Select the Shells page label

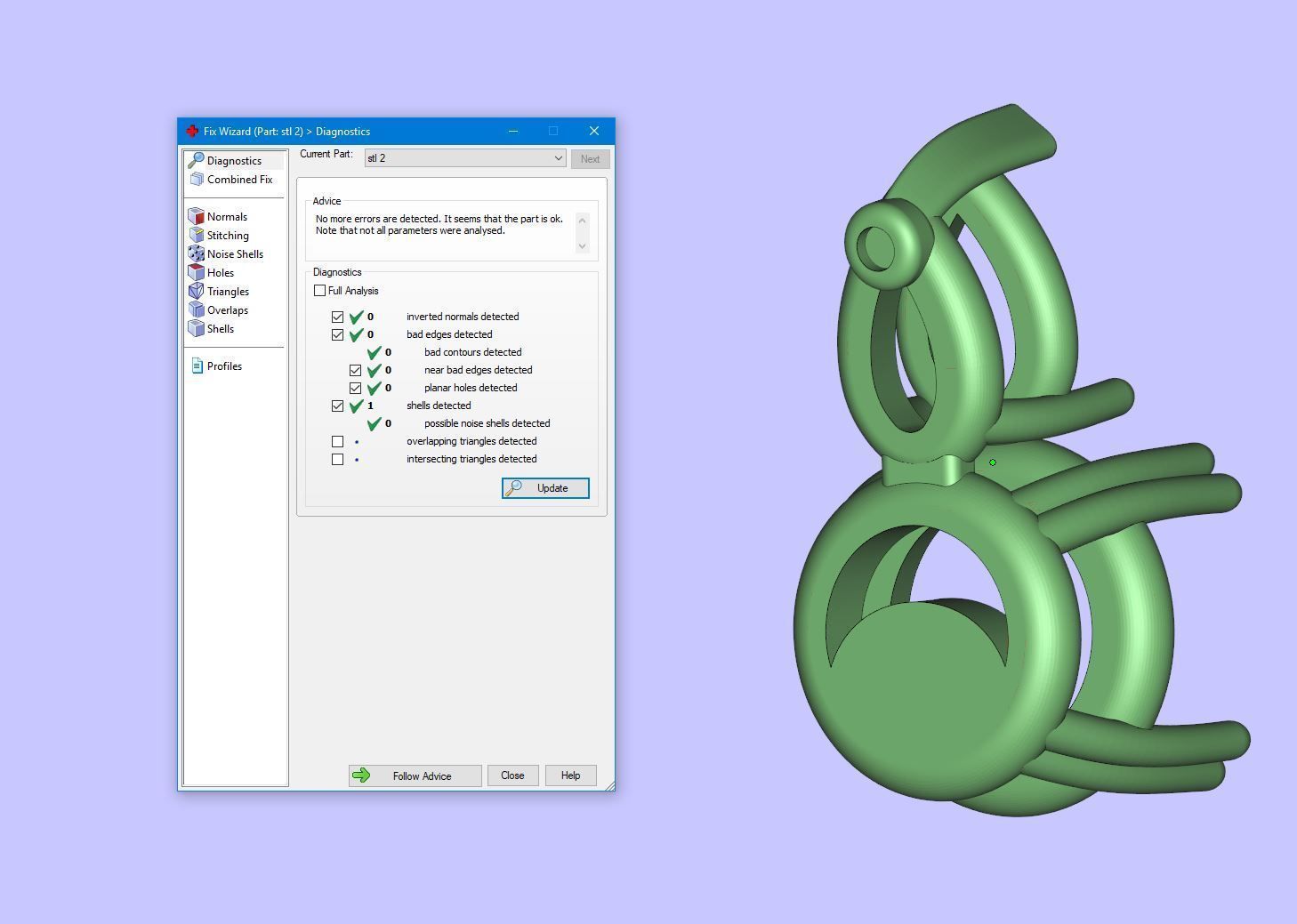point(221,329)
